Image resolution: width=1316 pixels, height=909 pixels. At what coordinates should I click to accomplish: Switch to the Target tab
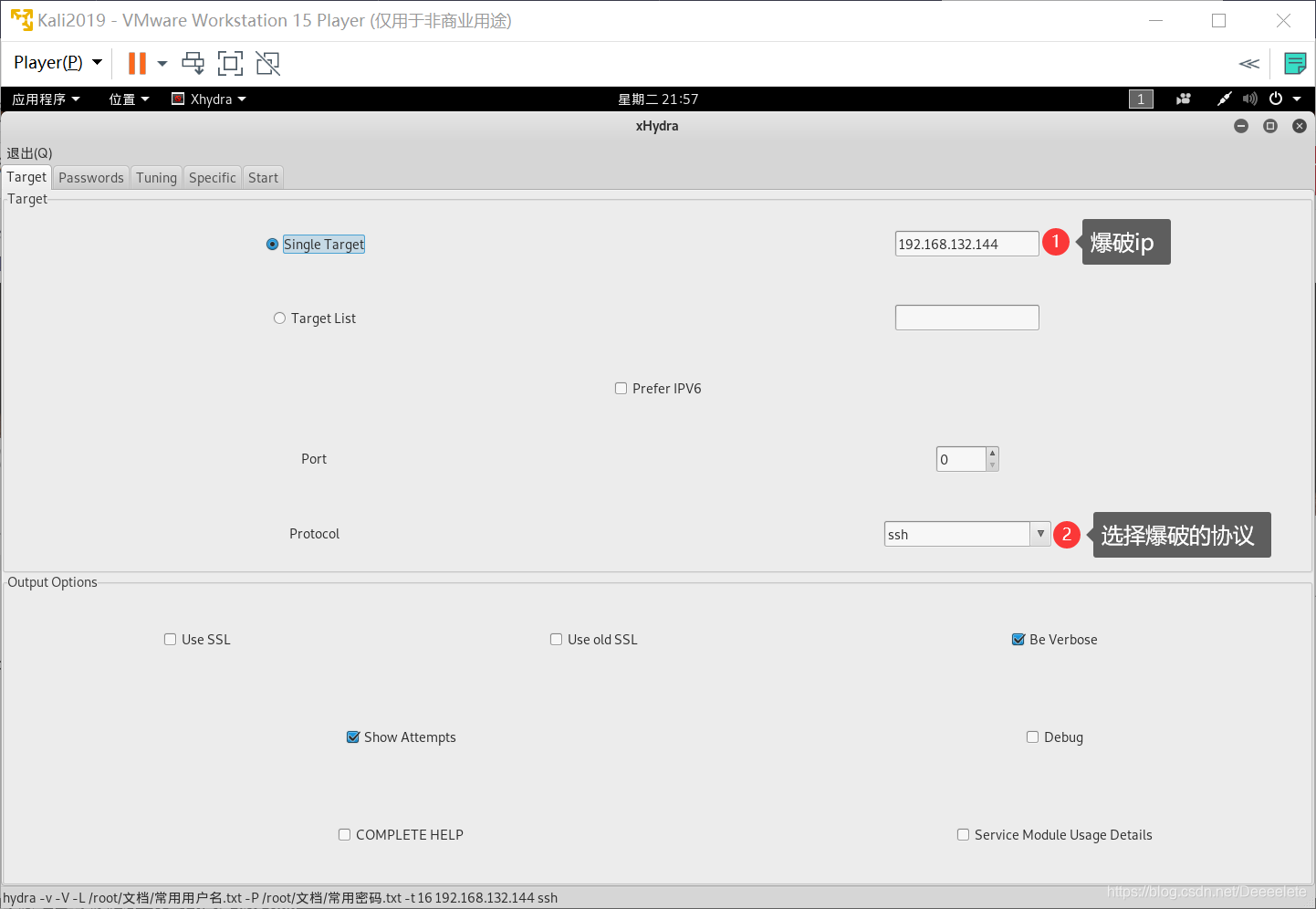26,177
